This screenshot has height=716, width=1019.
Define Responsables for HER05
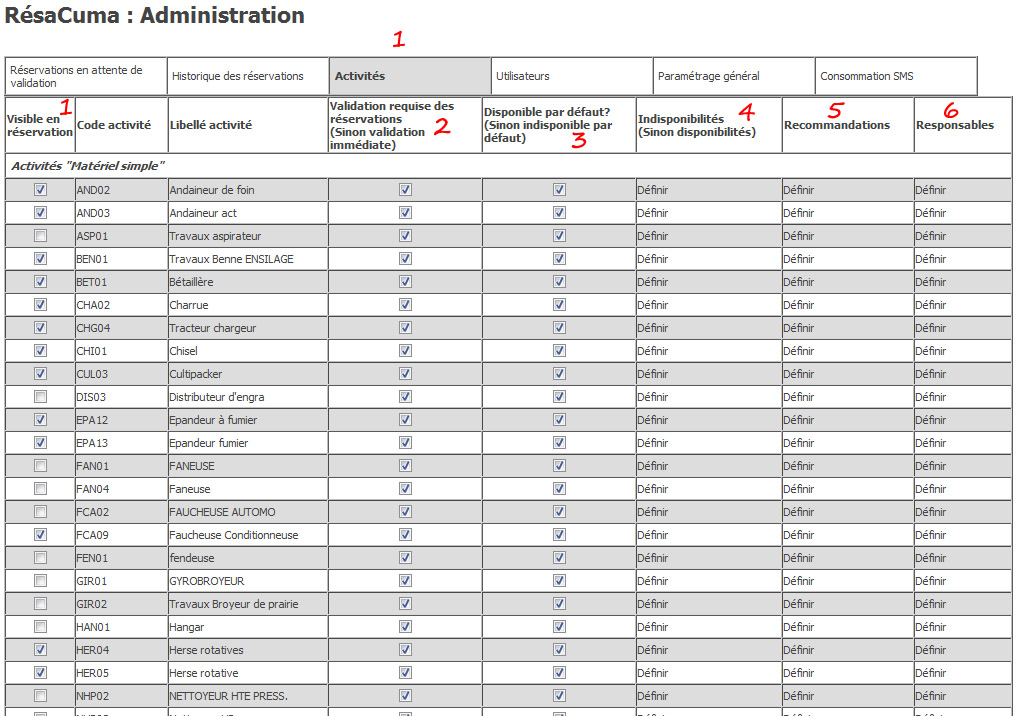pos(931,672)
